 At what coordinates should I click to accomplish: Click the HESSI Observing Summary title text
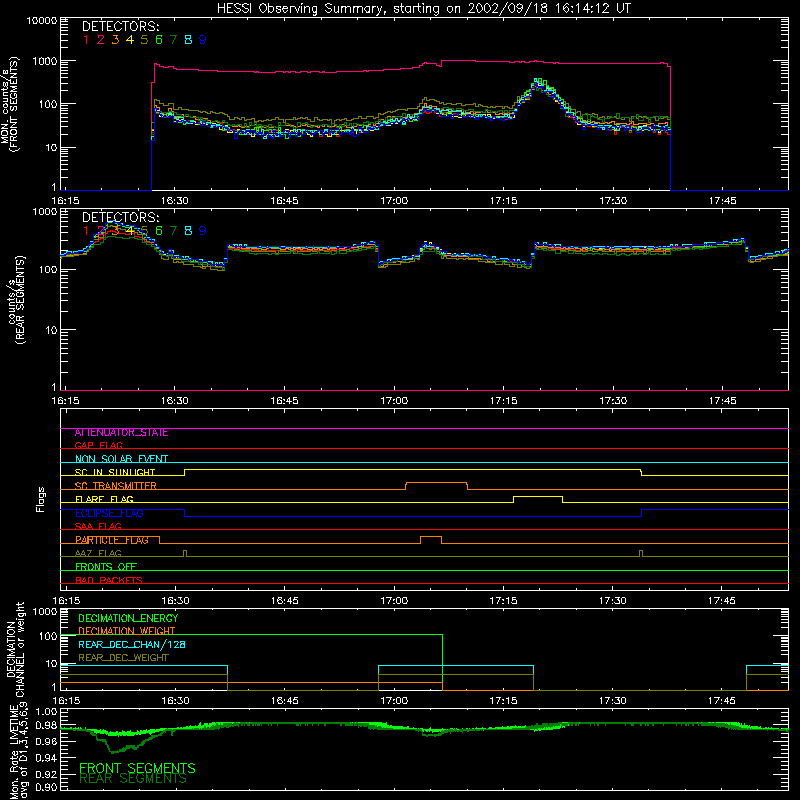[x=423, y=9]
